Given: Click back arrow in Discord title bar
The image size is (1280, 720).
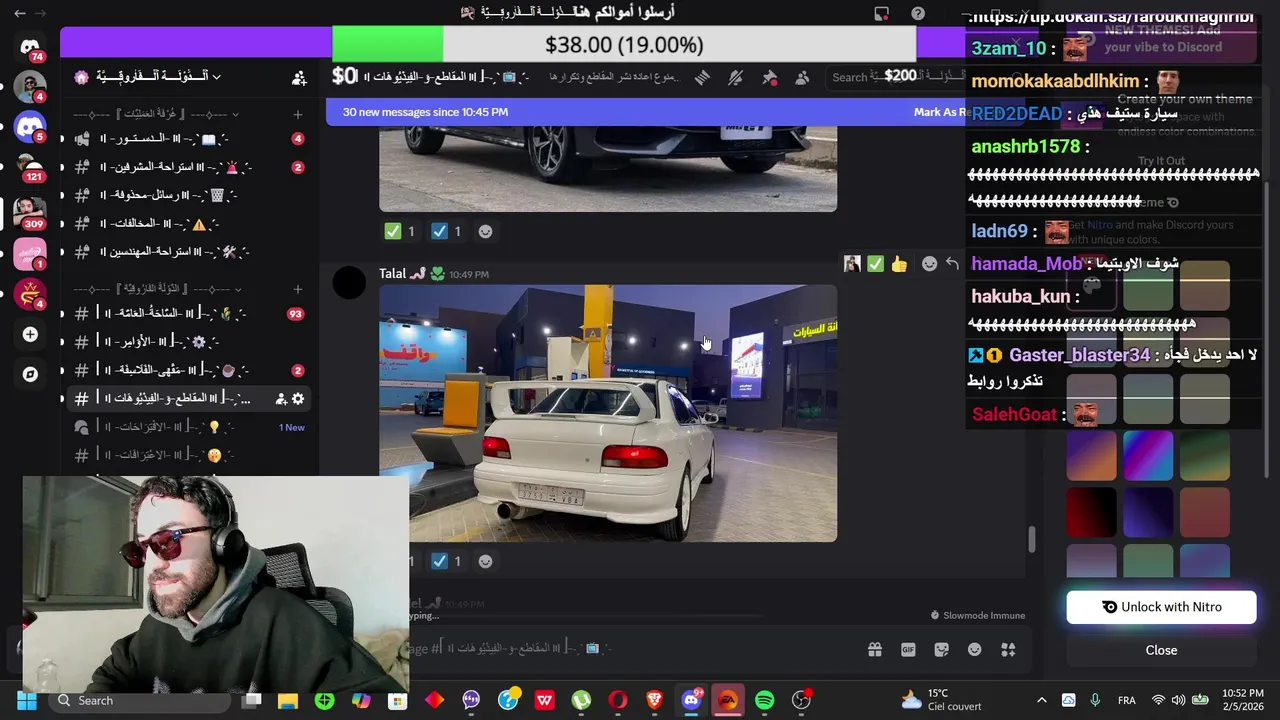Looking at the screenshot, I should [x=20, y=13].
